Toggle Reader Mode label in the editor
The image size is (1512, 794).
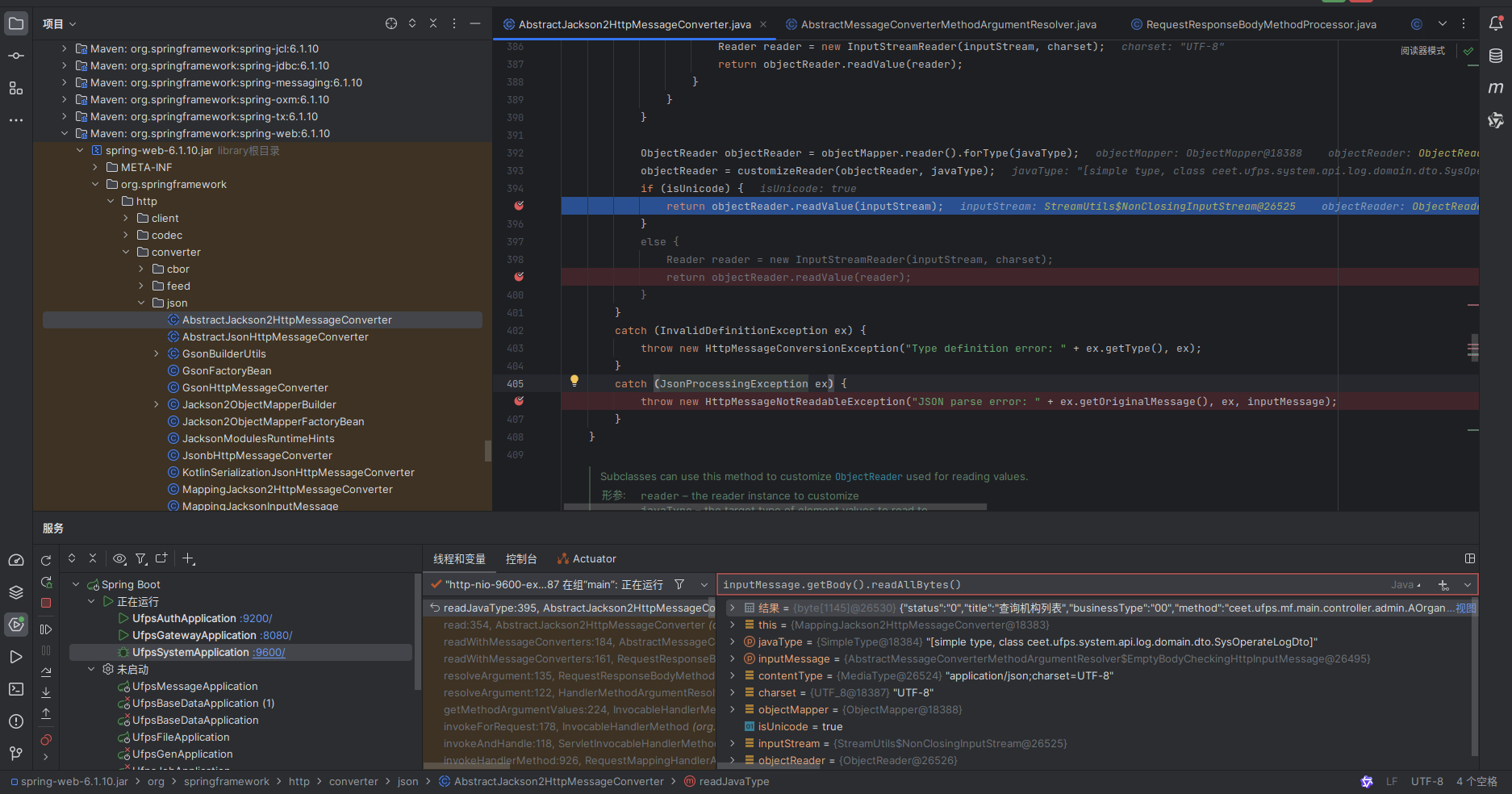(x=1422, y=51)
